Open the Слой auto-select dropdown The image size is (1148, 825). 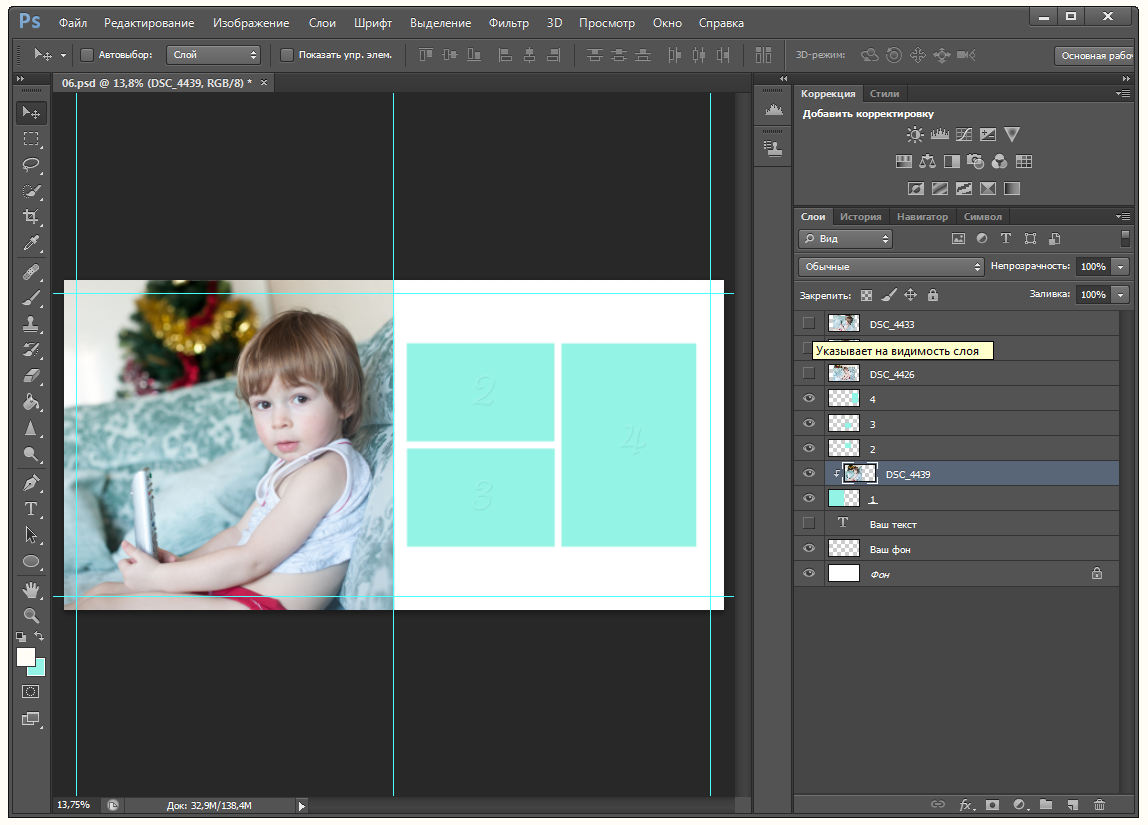click(214, 55)
